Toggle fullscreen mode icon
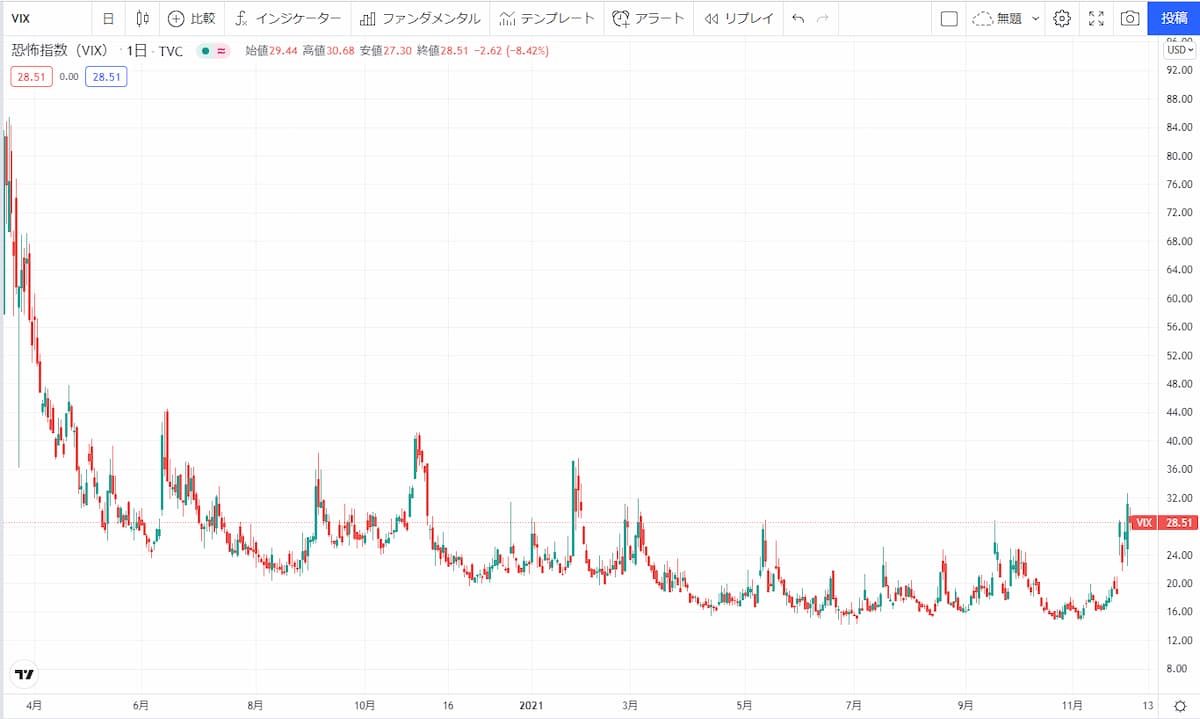 tap(1096, 18)
